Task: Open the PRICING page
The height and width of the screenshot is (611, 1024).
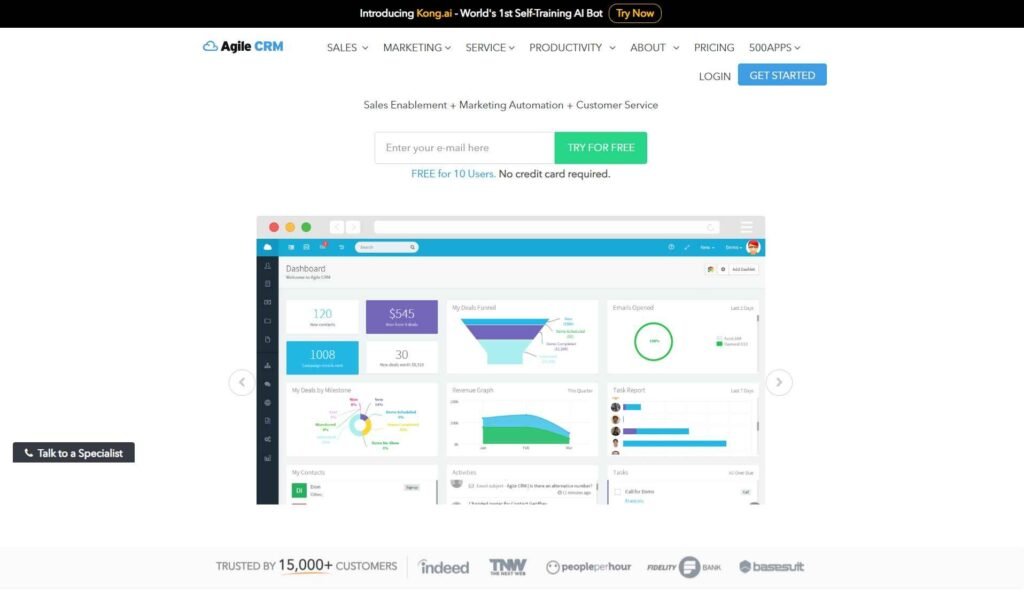Action: click(714, 48)
